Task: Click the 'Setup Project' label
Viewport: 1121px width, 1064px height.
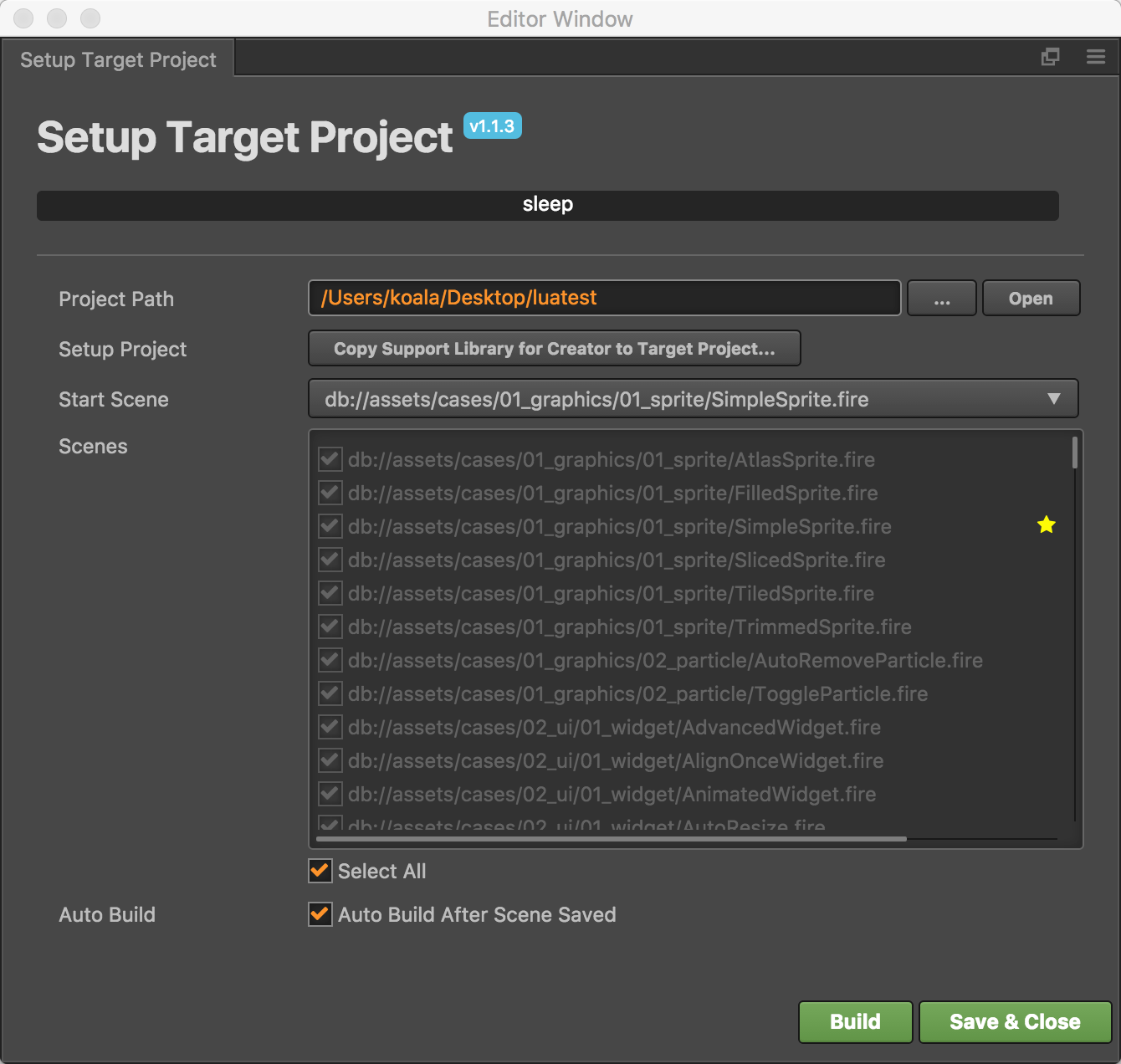Action: point(123,350)
